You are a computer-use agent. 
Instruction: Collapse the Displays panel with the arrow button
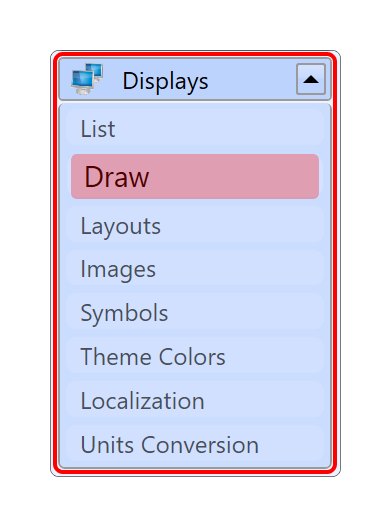(311, 79)
